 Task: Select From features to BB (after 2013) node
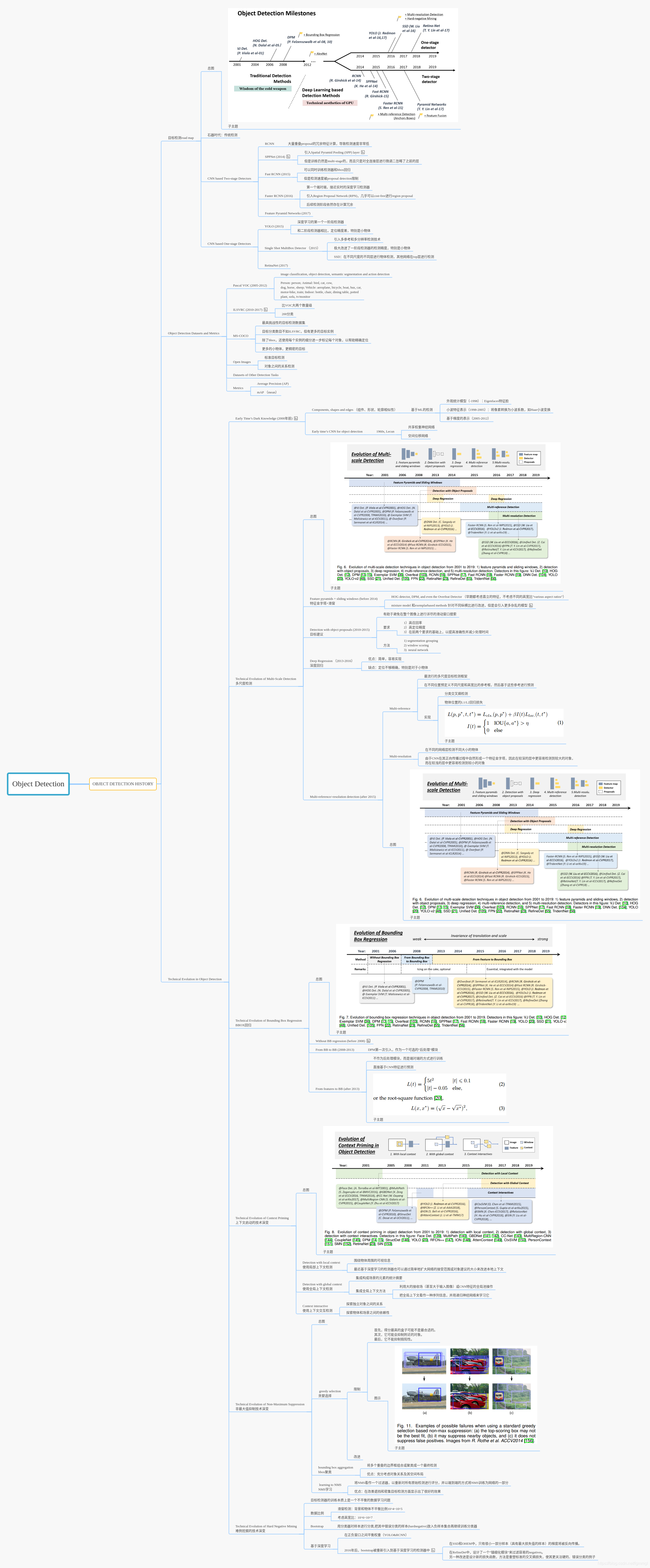pos(337,1088)
